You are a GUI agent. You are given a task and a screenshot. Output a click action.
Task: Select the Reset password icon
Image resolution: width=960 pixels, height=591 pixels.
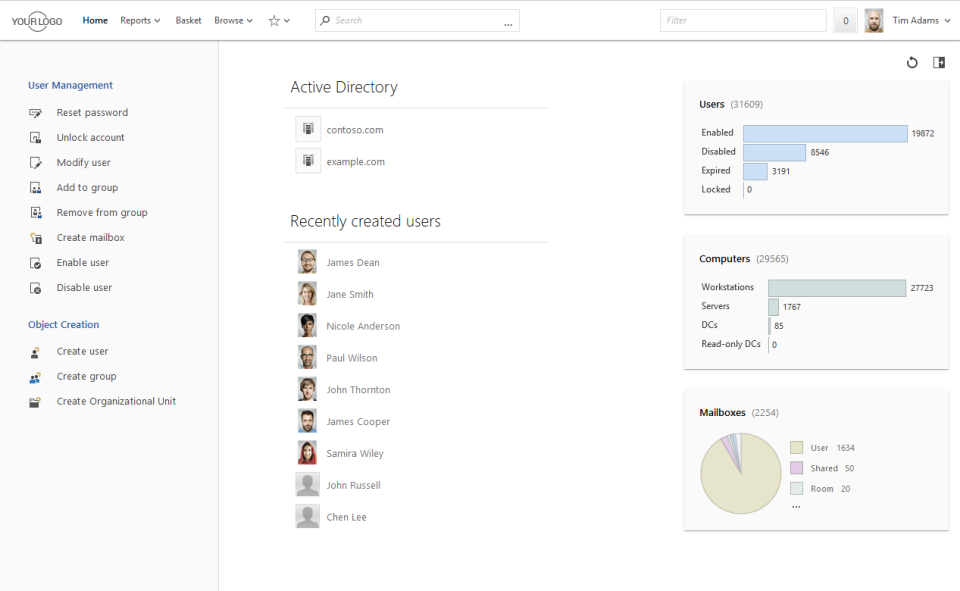point(33,112)
